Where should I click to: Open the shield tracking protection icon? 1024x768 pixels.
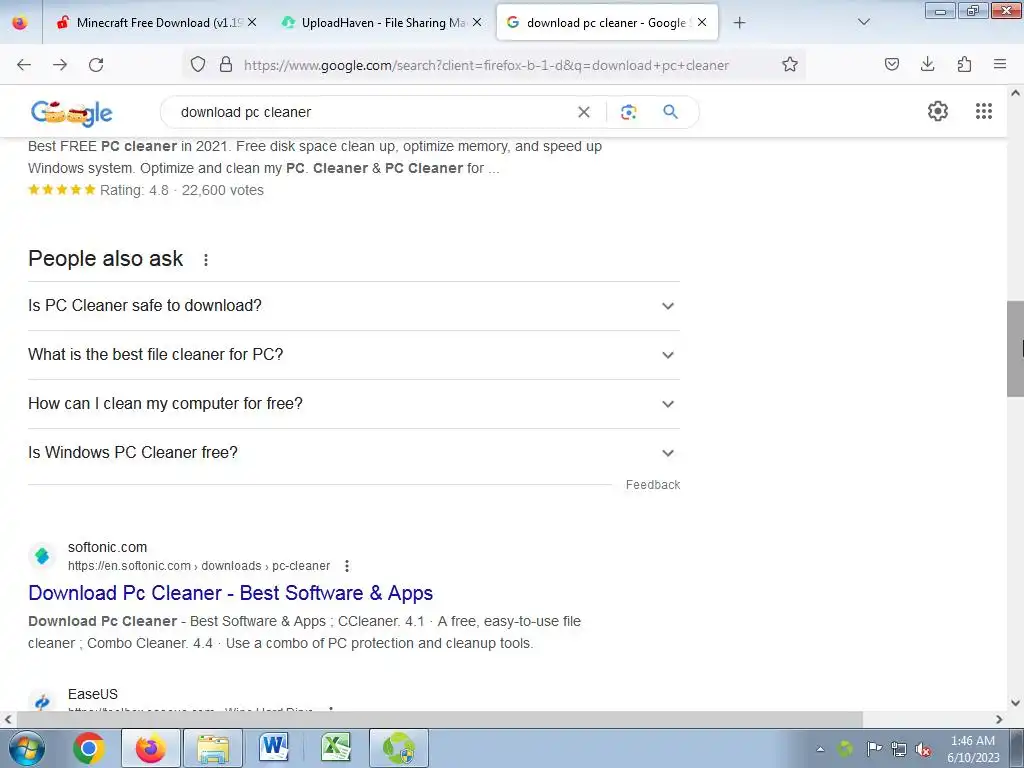(198, 64)
